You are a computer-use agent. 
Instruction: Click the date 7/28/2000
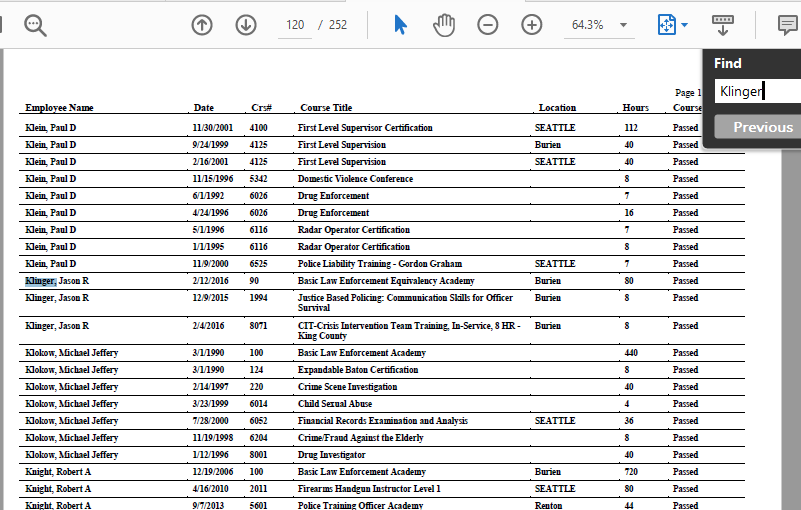[210, 421]
